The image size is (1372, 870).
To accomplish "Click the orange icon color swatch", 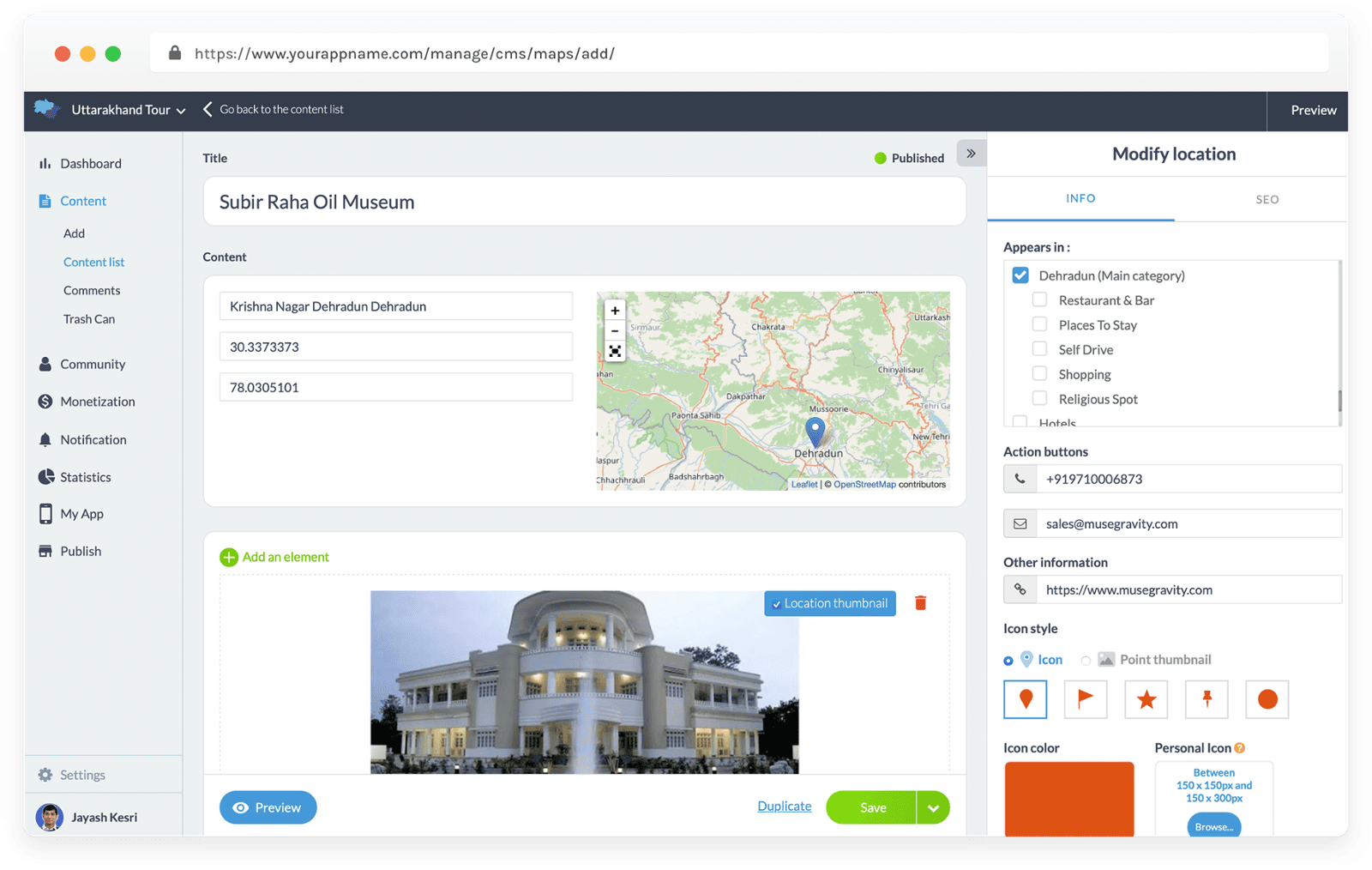I will 1068,798.
